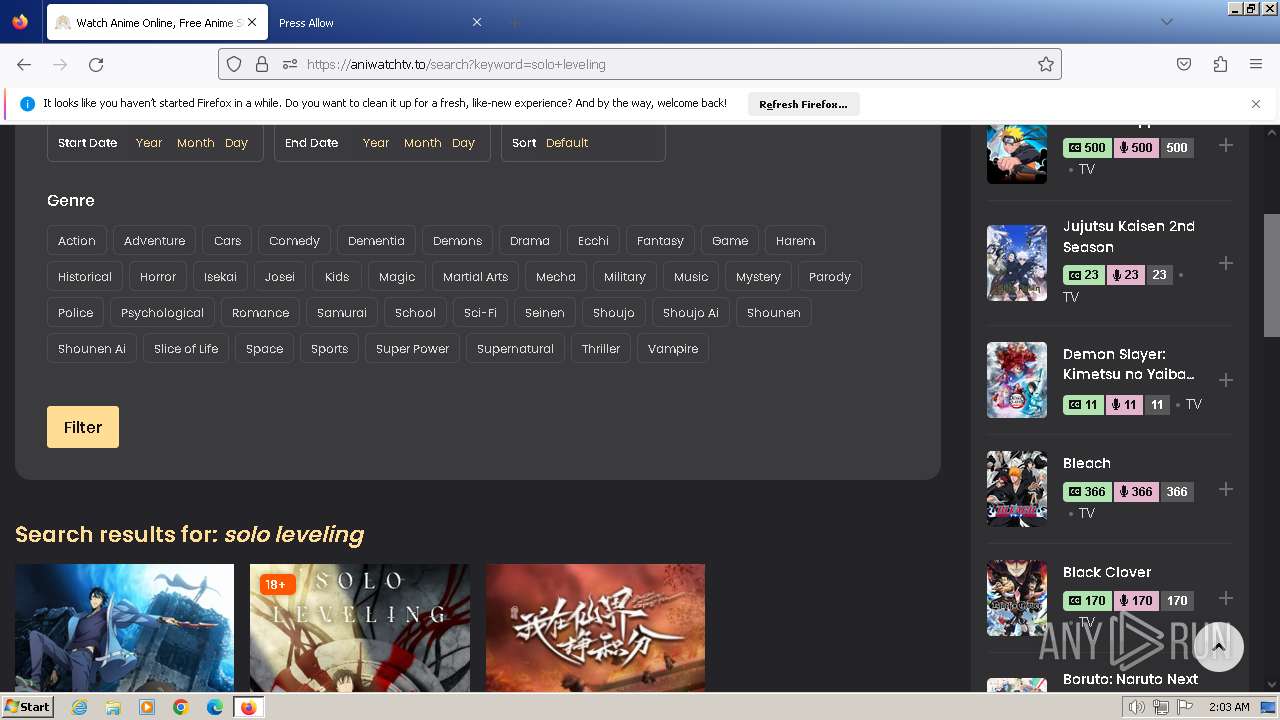Click the address bar URL field
1280x720 pixels.
coord(640,64)
